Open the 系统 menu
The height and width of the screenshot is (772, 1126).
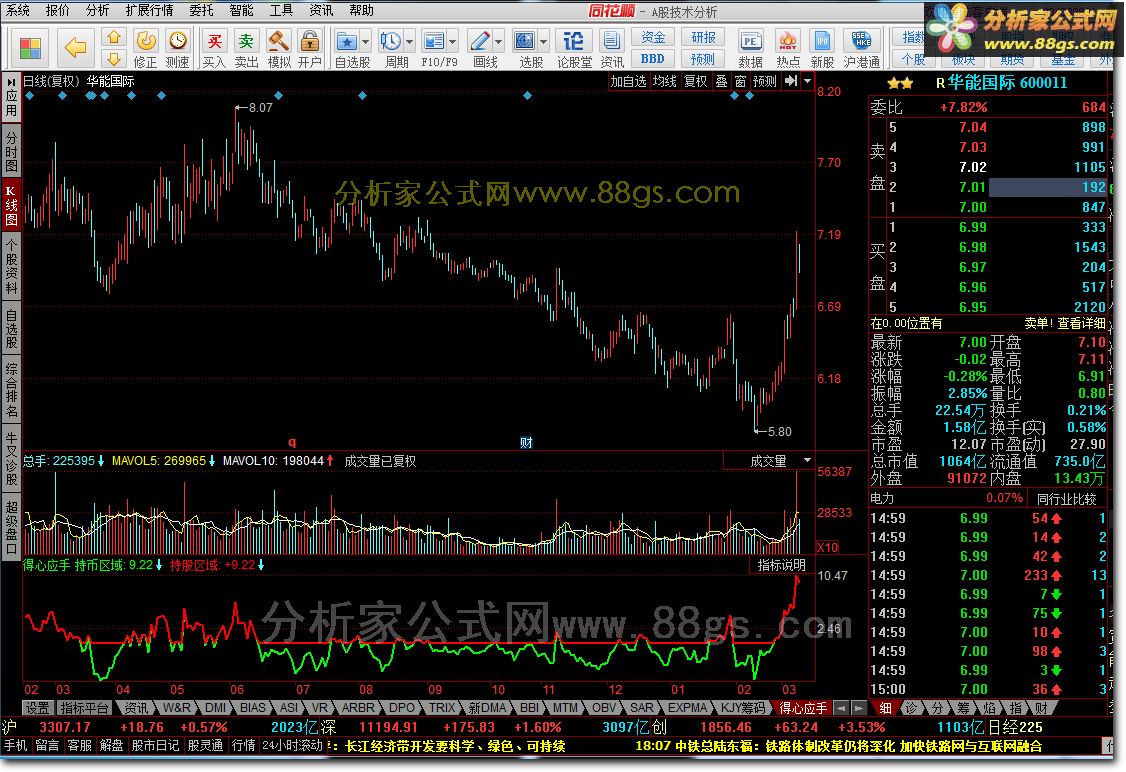tap(18, 10)
